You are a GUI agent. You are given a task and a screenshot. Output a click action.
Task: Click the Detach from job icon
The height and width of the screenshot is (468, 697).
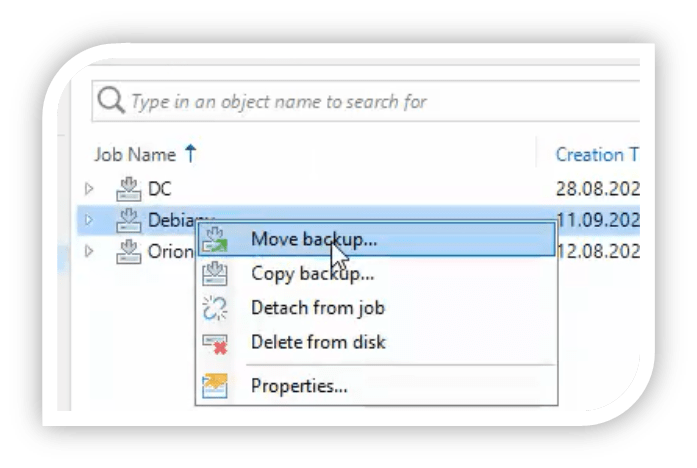coord(215,308)
